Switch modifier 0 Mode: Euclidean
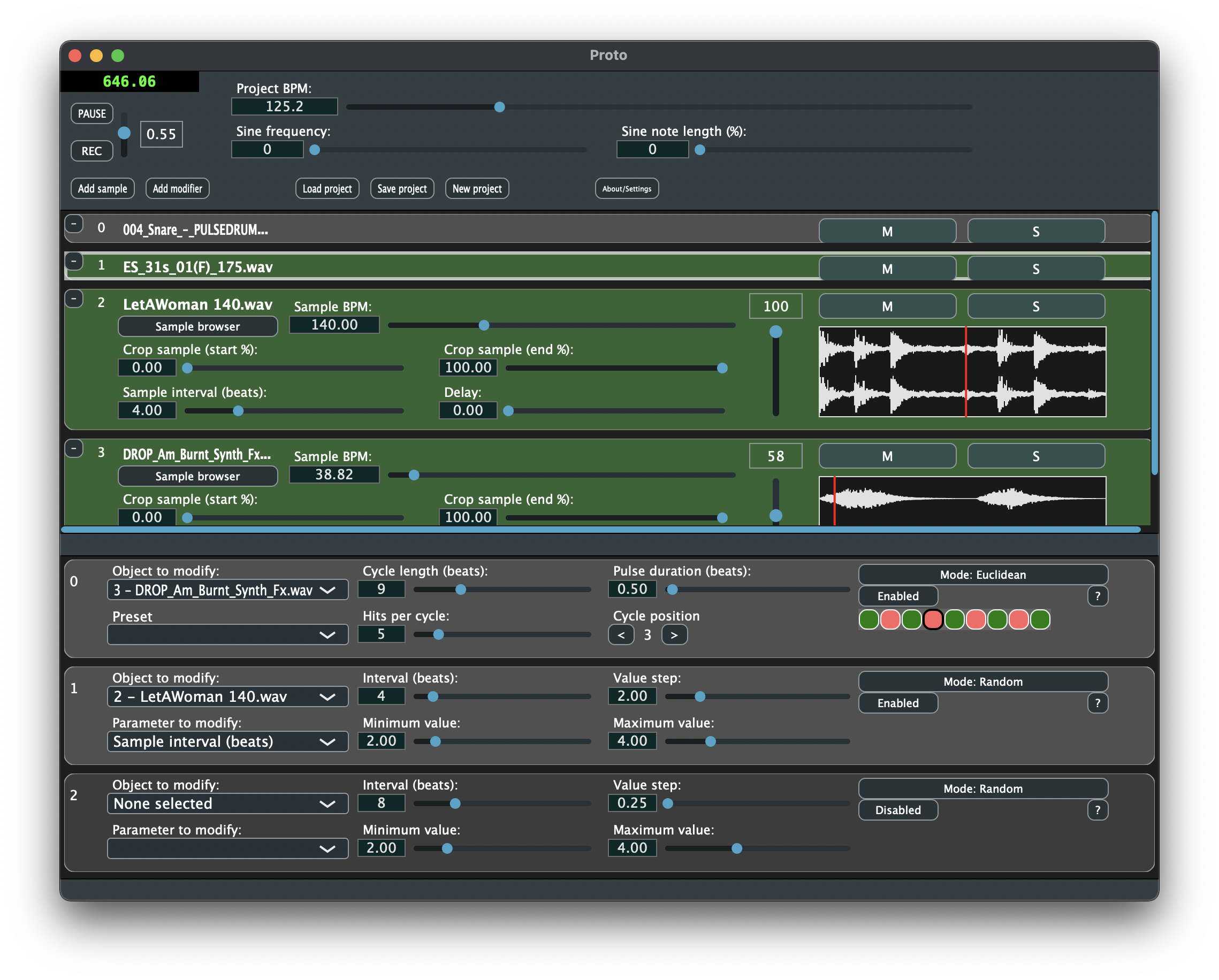This screenshot has height=980, width=1219. tap(982, 575)
